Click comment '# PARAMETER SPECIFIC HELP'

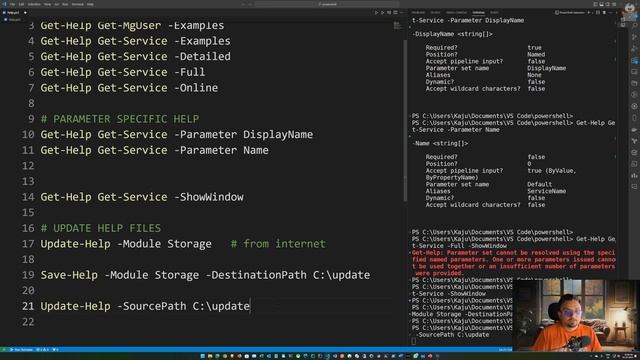120,119
